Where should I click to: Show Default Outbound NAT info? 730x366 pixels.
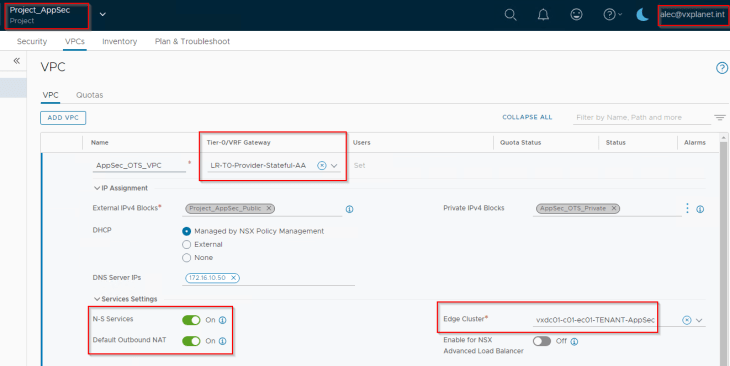click(x=223, y=341)
